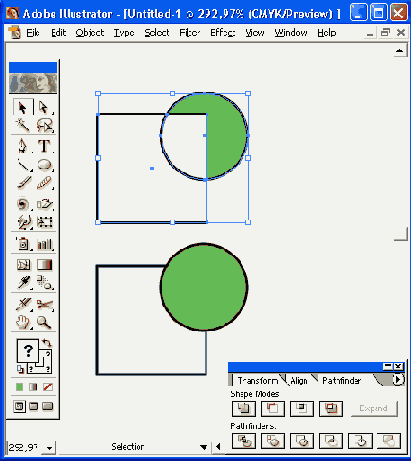Viewport: 411px width, 461px height.
Task: Switch to the Transform tab
Action: tap(258, 380)
